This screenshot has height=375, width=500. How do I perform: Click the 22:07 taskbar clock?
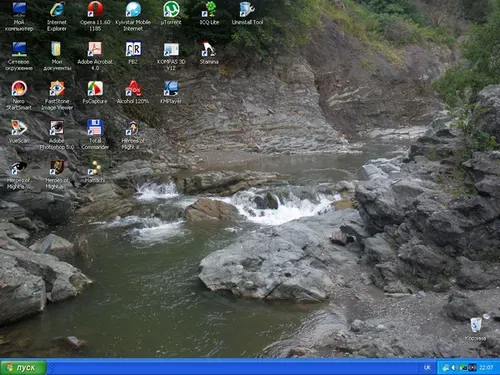(486, 368)
